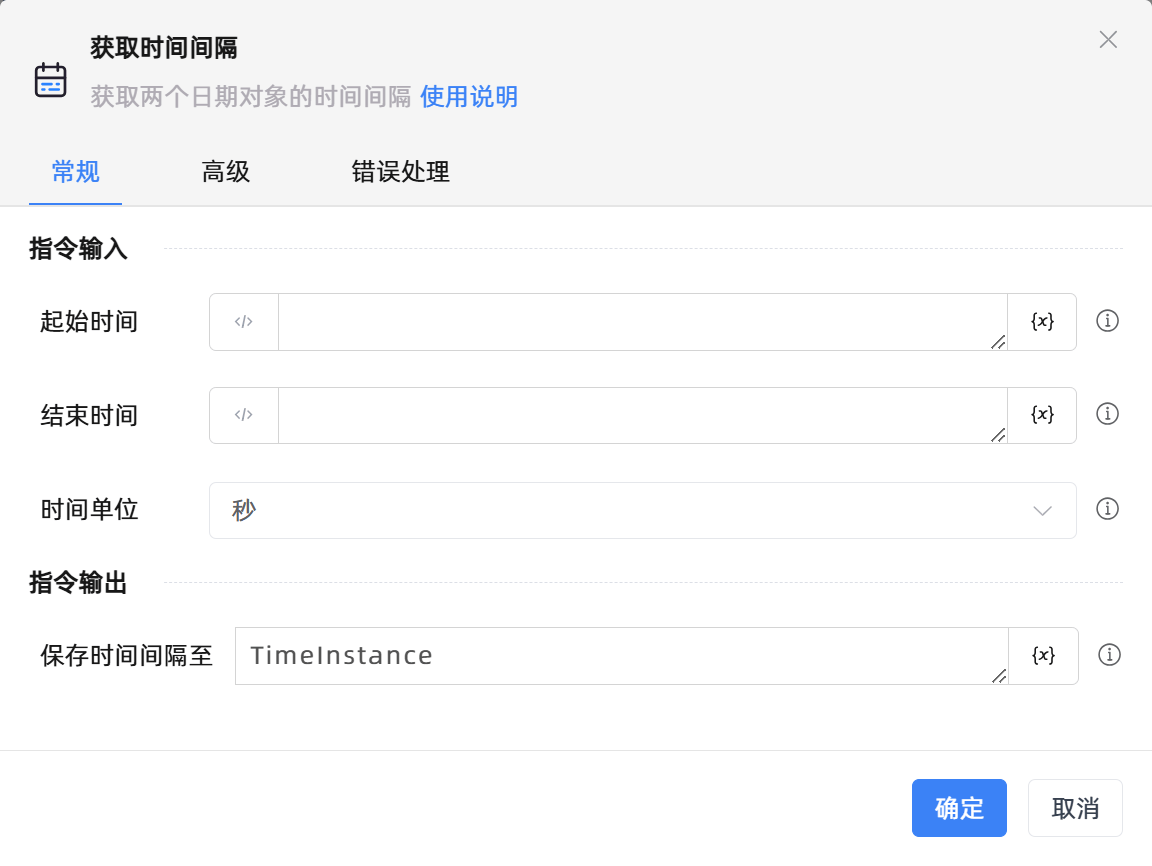
Task: Show info tooltip for 起始时间
Action: [1107, 321]
